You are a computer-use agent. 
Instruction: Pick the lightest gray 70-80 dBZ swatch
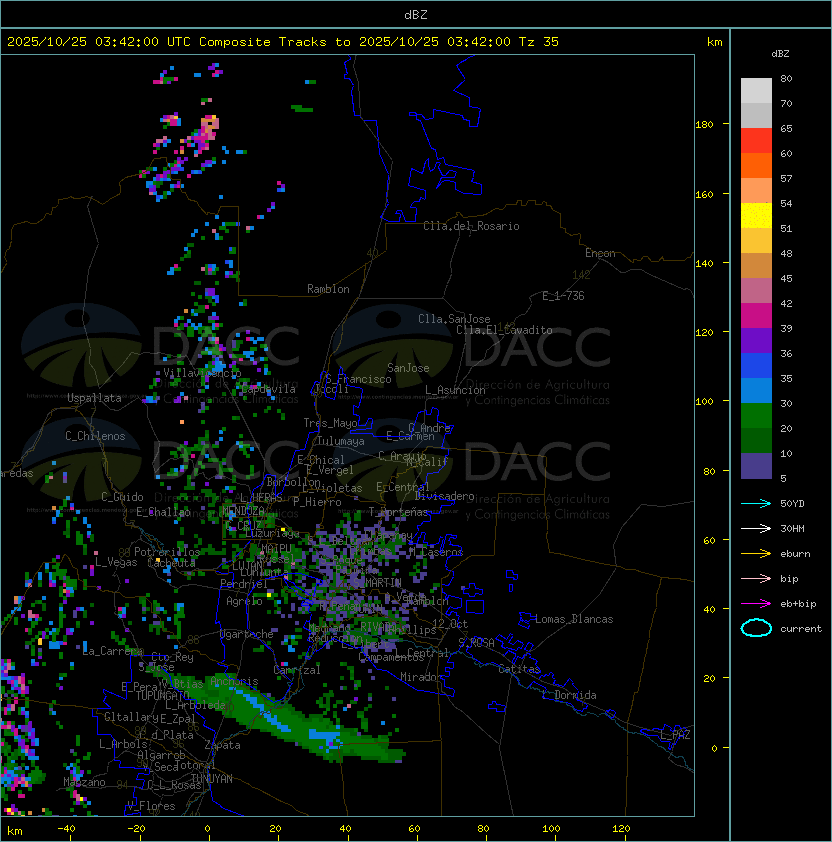tap(756, 91)
